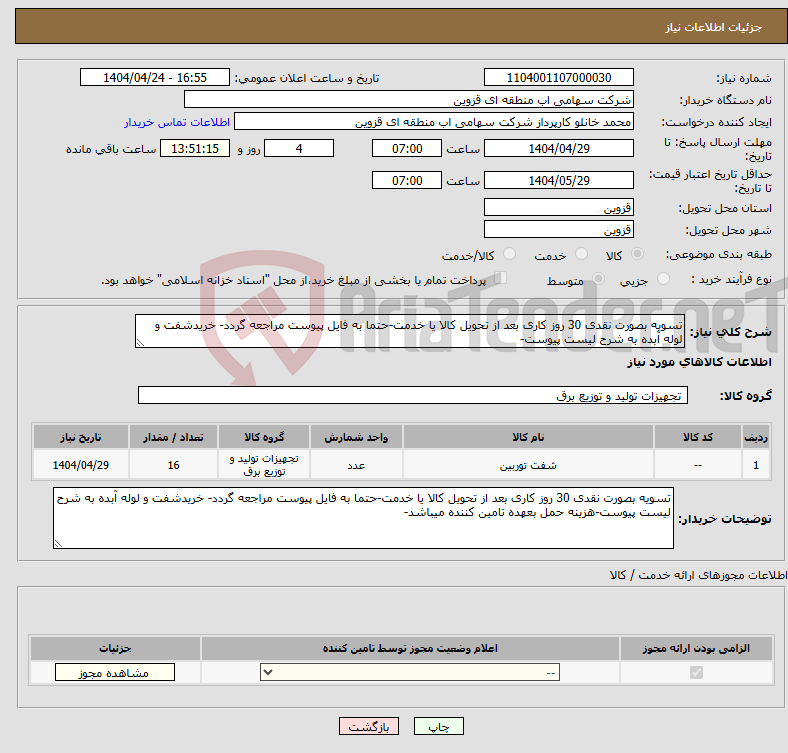Click the ردیف column header
Screen dimensions: 788x753
pyautogui.click(x=756, y=437)
